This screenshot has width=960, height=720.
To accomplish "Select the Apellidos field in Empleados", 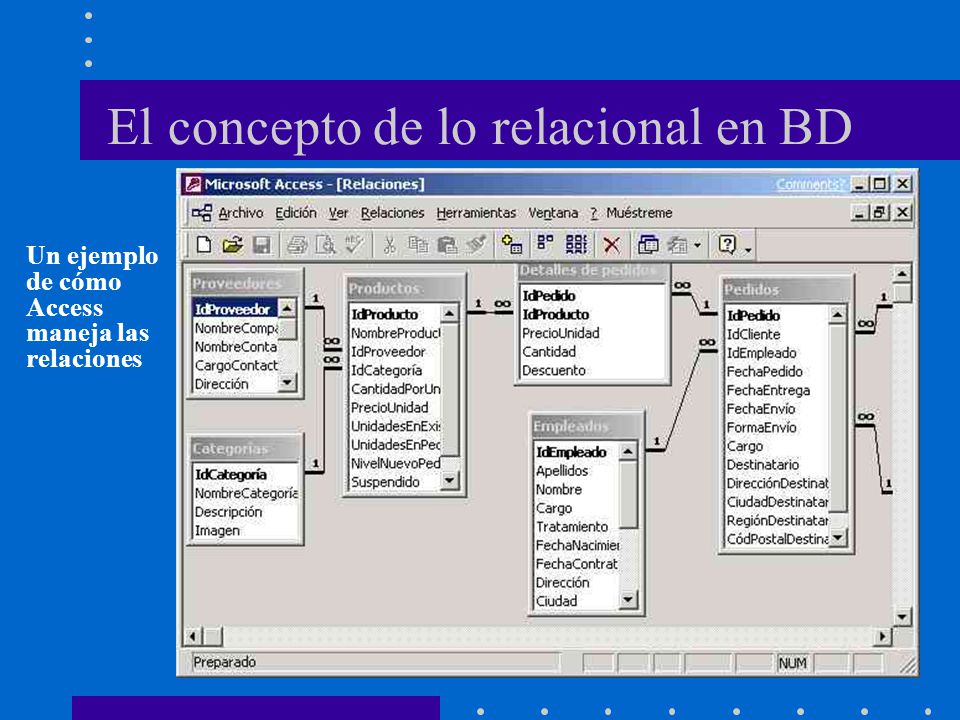I will [x=577, y=471].
